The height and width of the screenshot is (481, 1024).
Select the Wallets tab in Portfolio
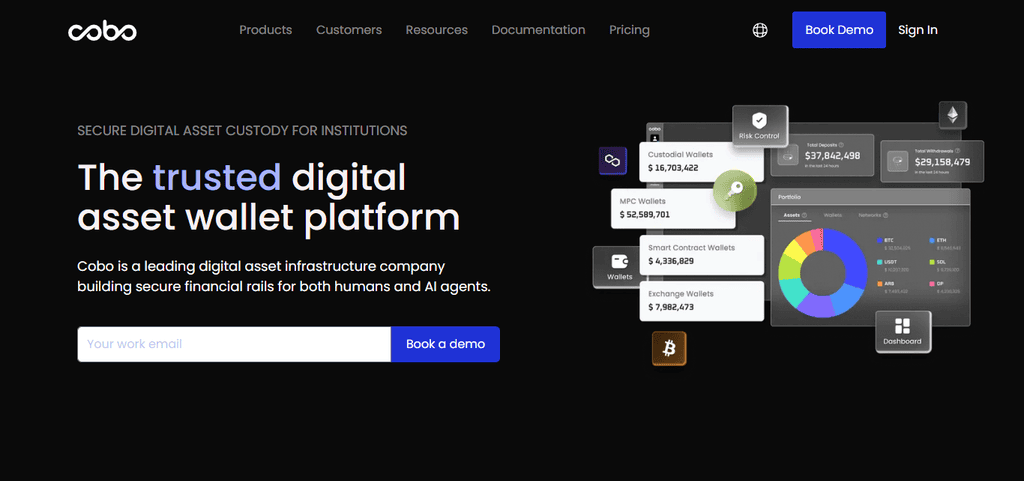(833, 215)
